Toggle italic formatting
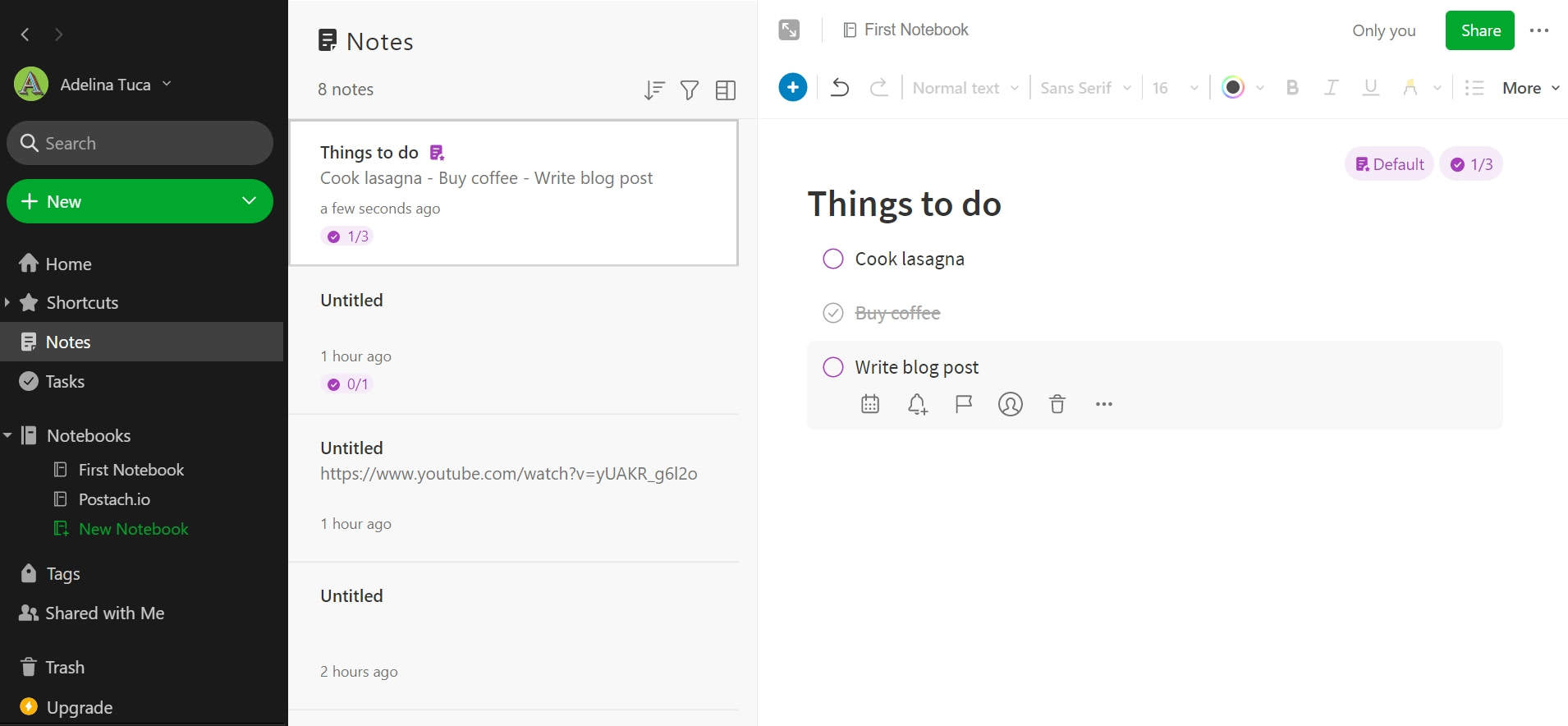Viewport: 1568px width, 726px height. click(1332, 88)
